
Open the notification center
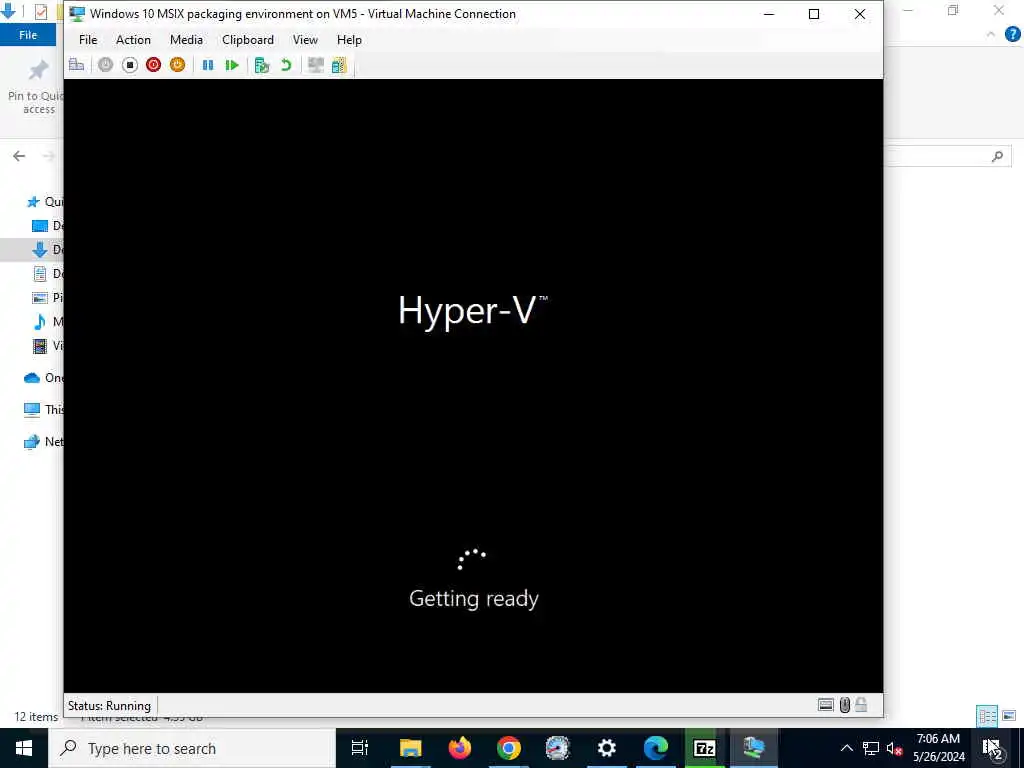click(x=993, y=748)
